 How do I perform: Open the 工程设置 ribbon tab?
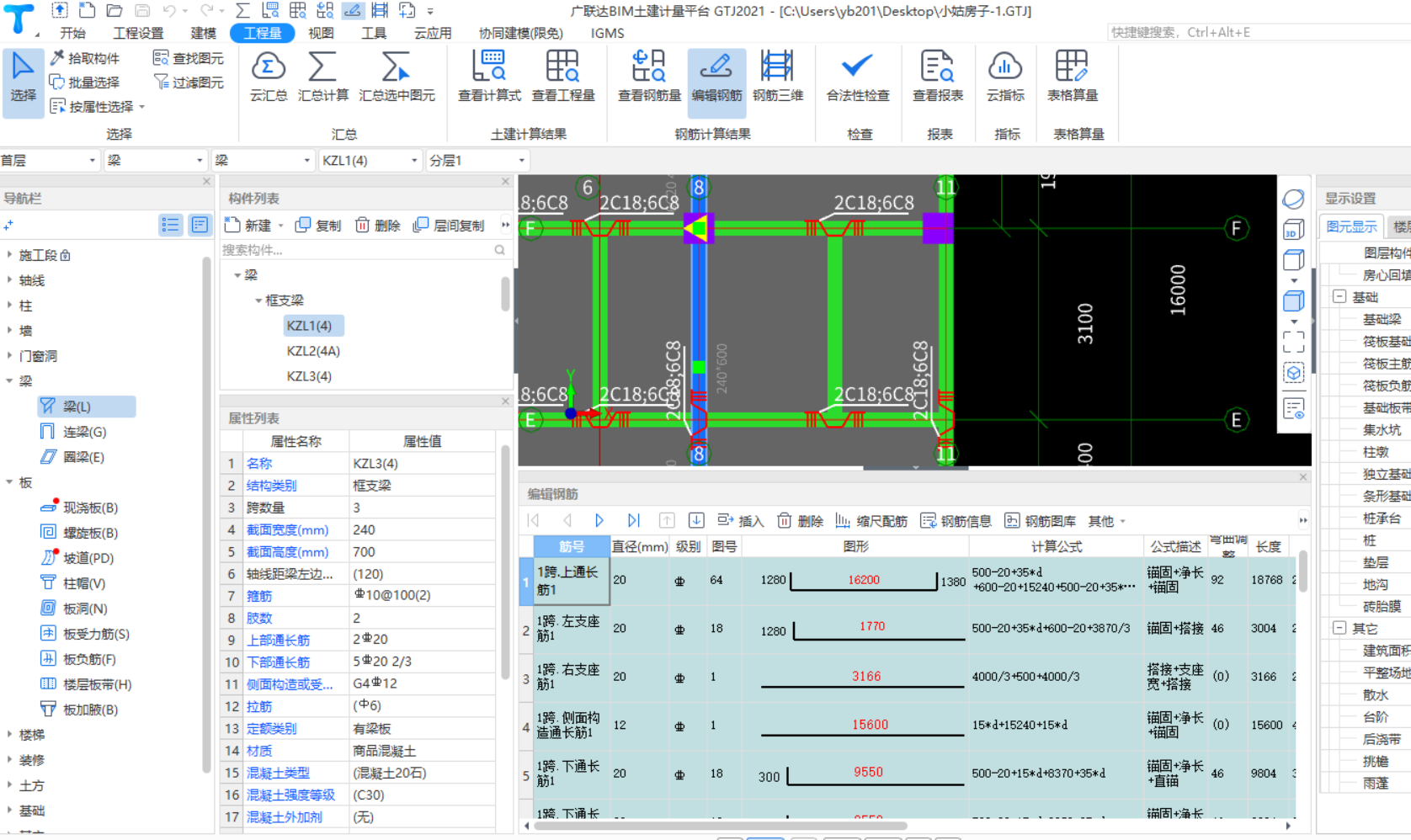[138, 33]
